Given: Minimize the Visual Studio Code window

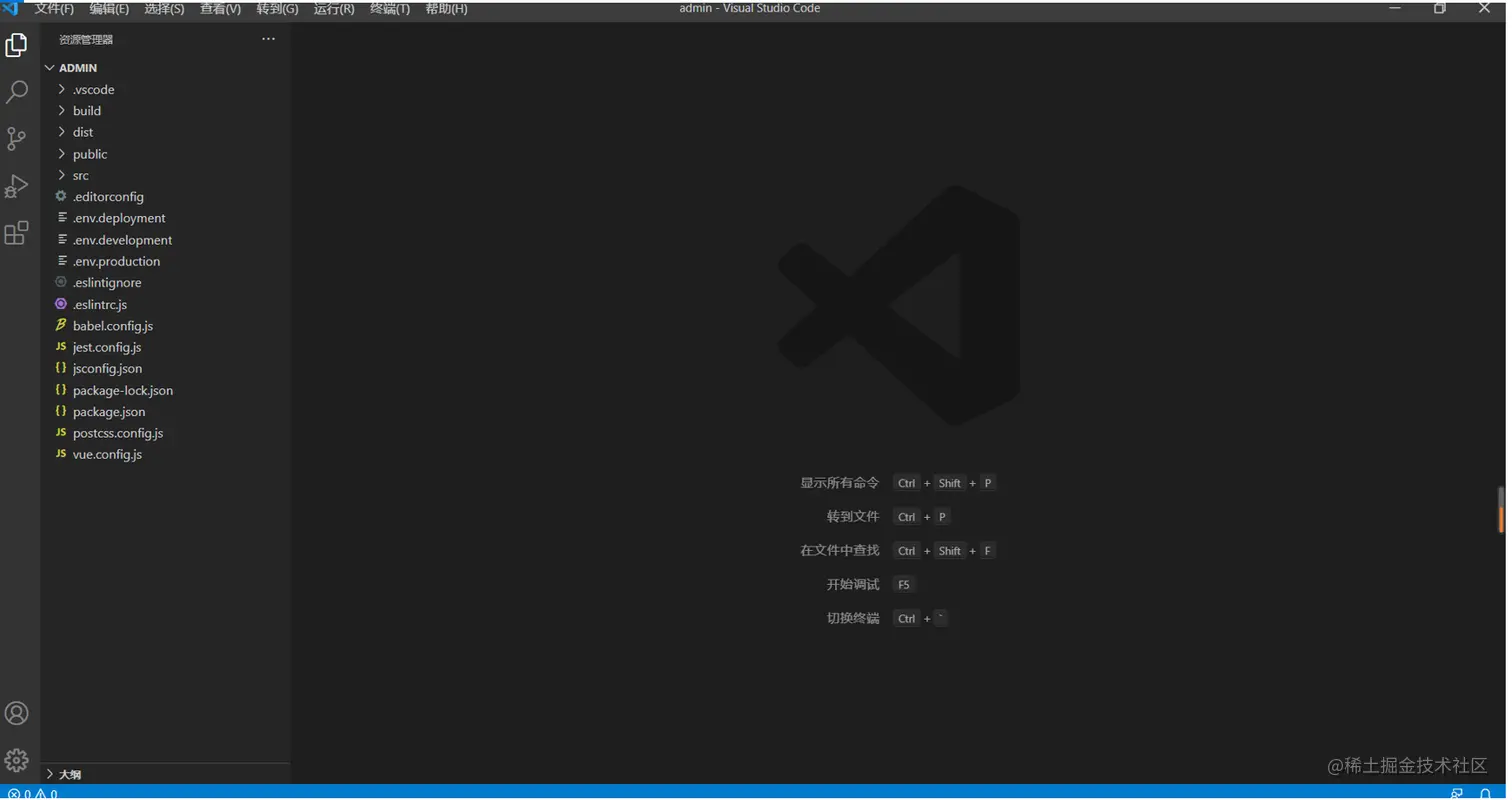Looking at the screenshot, I should (x=1395, y=8).
